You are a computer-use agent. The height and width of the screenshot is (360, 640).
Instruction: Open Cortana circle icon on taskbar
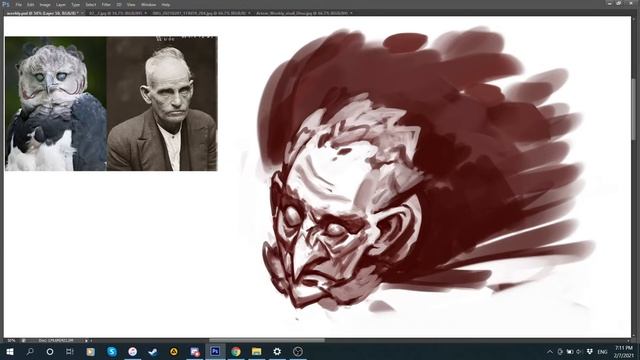click(x=50, y=351)
